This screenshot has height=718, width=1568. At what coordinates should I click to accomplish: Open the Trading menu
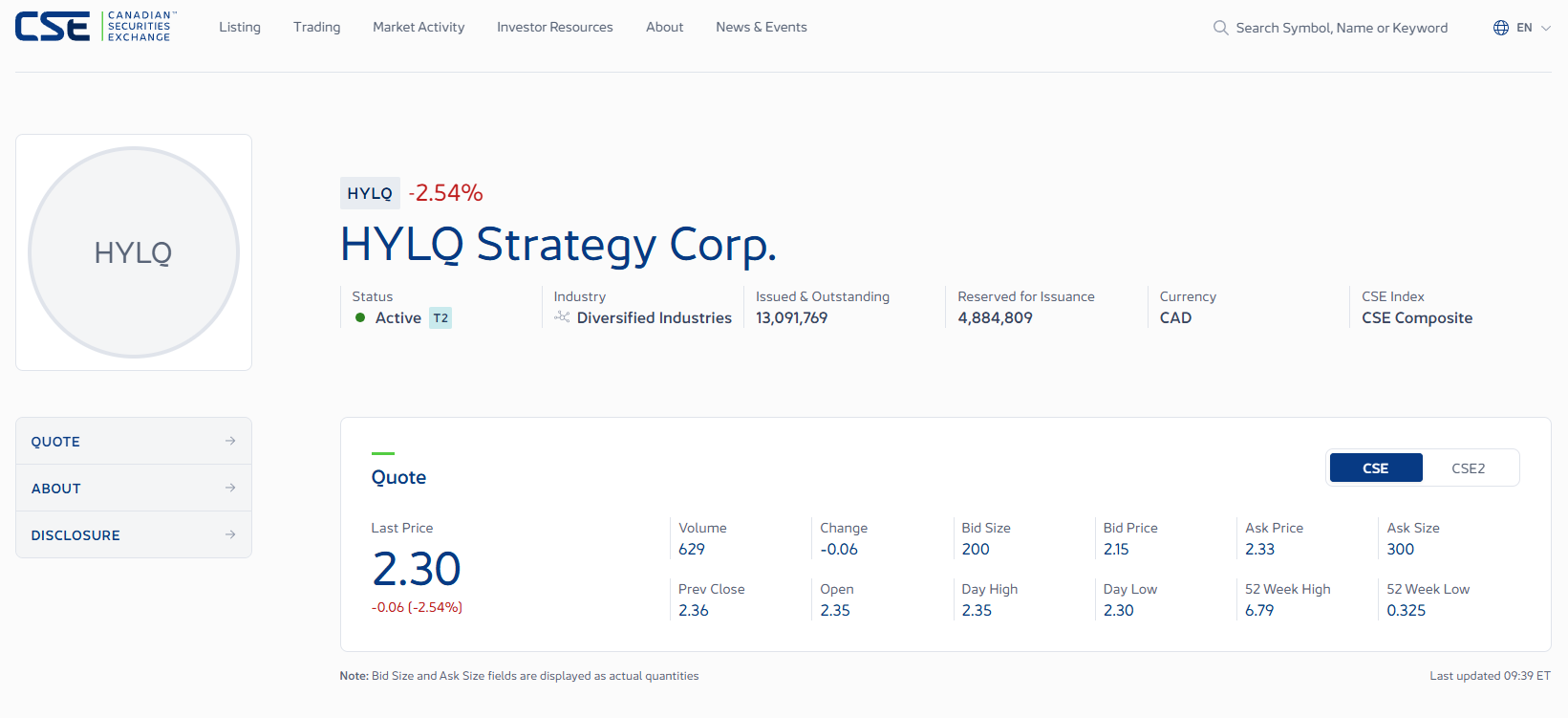coord(317,27)
